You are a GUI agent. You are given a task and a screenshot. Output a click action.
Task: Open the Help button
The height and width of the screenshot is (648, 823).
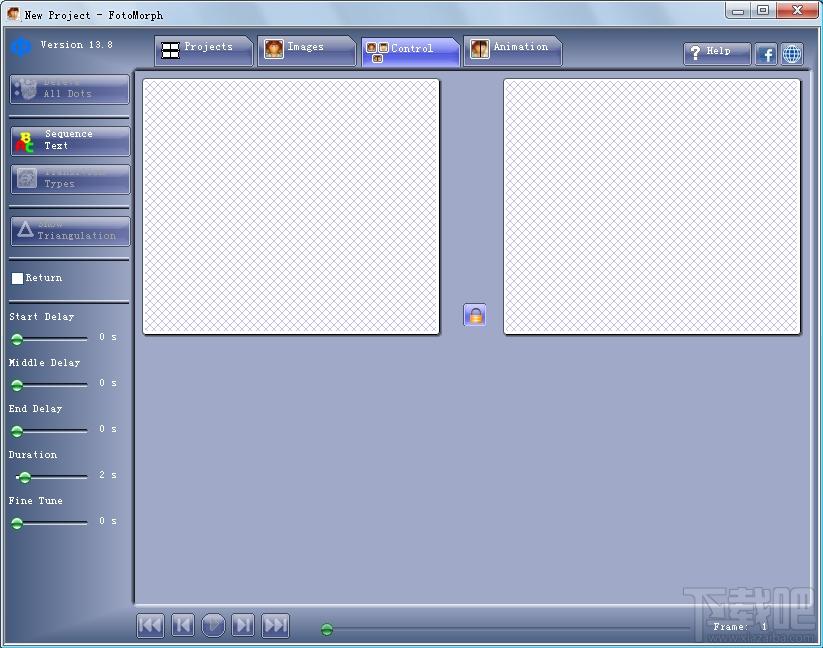717,54
